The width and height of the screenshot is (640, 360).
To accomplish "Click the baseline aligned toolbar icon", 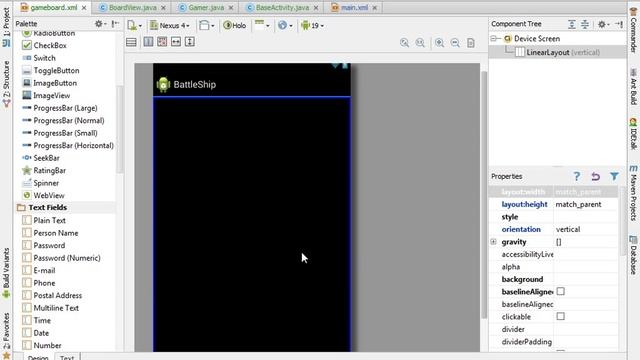I will click(162, 42).
